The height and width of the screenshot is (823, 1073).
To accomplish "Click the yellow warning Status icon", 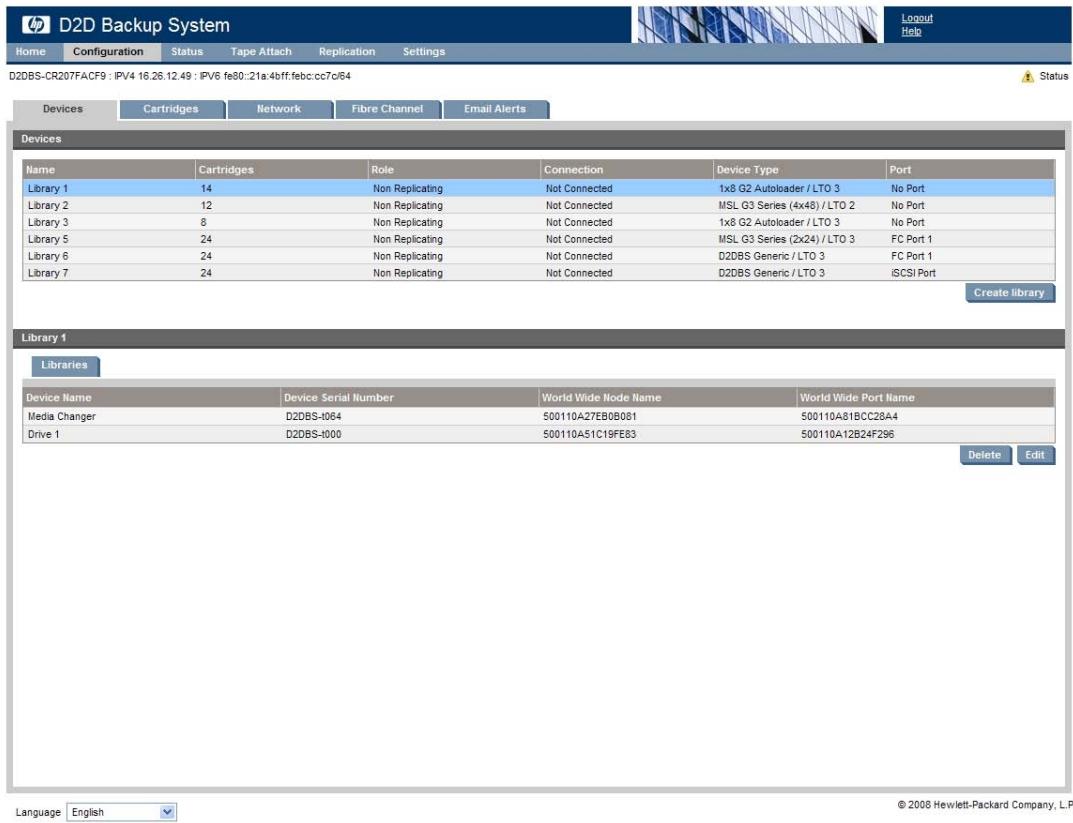I will tap(1027, 77).
